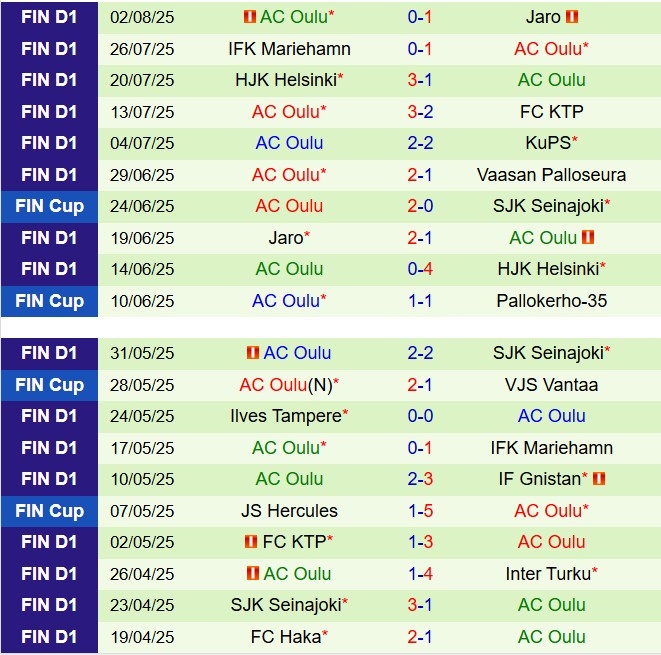
Task: Open the Pallokerho-35 team page
Action: click(x=551, y=301)
